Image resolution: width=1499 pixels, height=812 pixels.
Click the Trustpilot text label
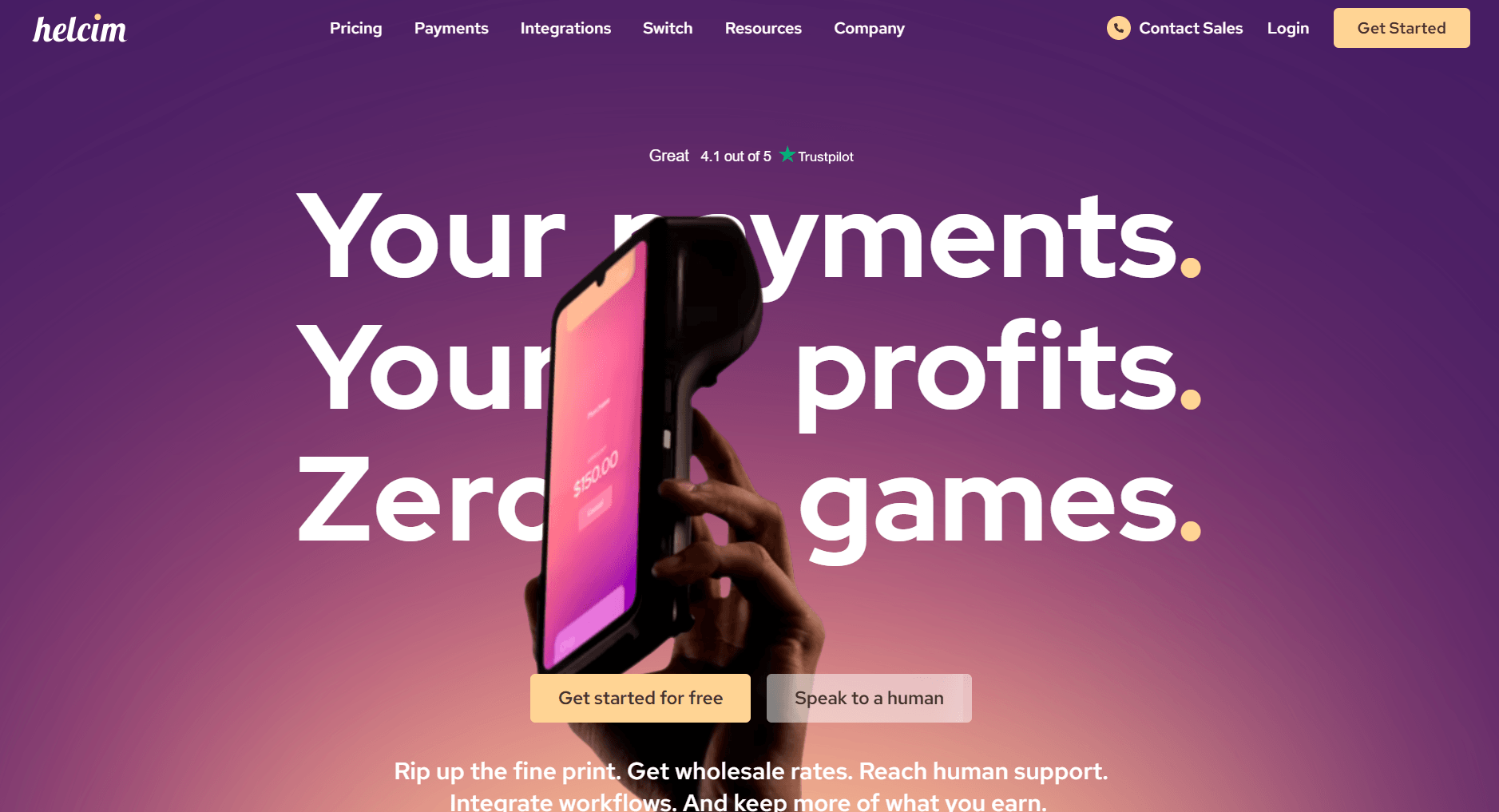[826, 156]
